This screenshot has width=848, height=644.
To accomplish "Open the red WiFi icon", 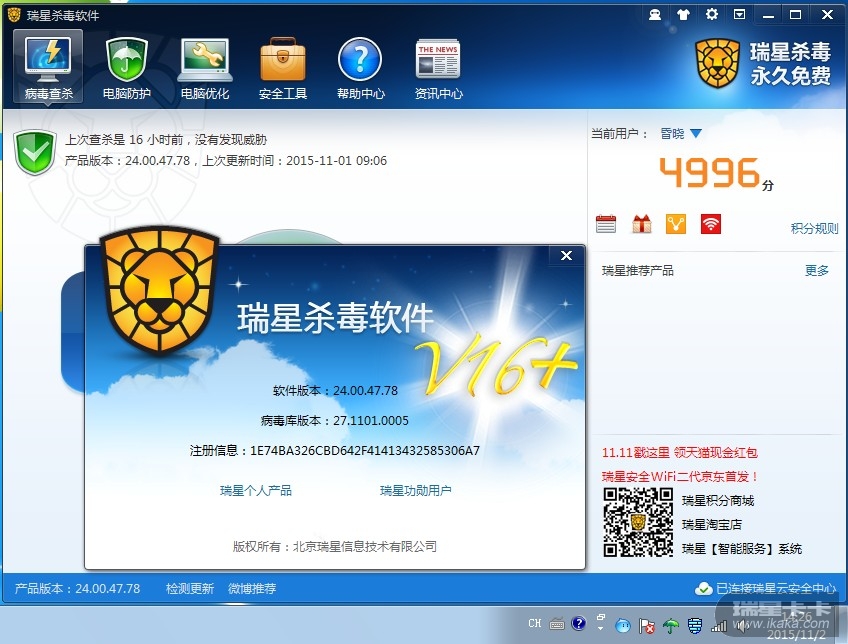I will tap(711, 224).
